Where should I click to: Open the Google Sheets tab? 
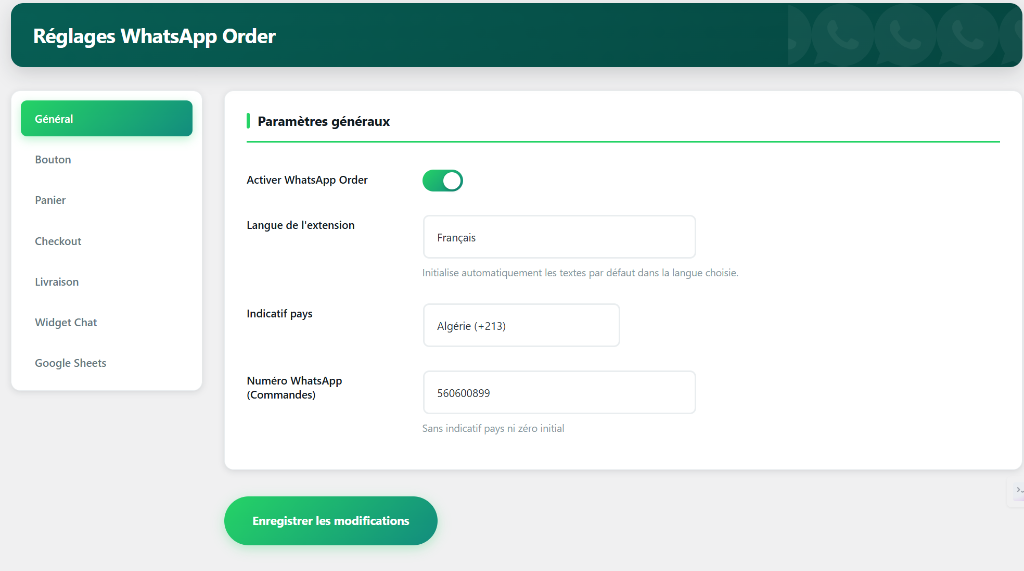click(70, 363)
